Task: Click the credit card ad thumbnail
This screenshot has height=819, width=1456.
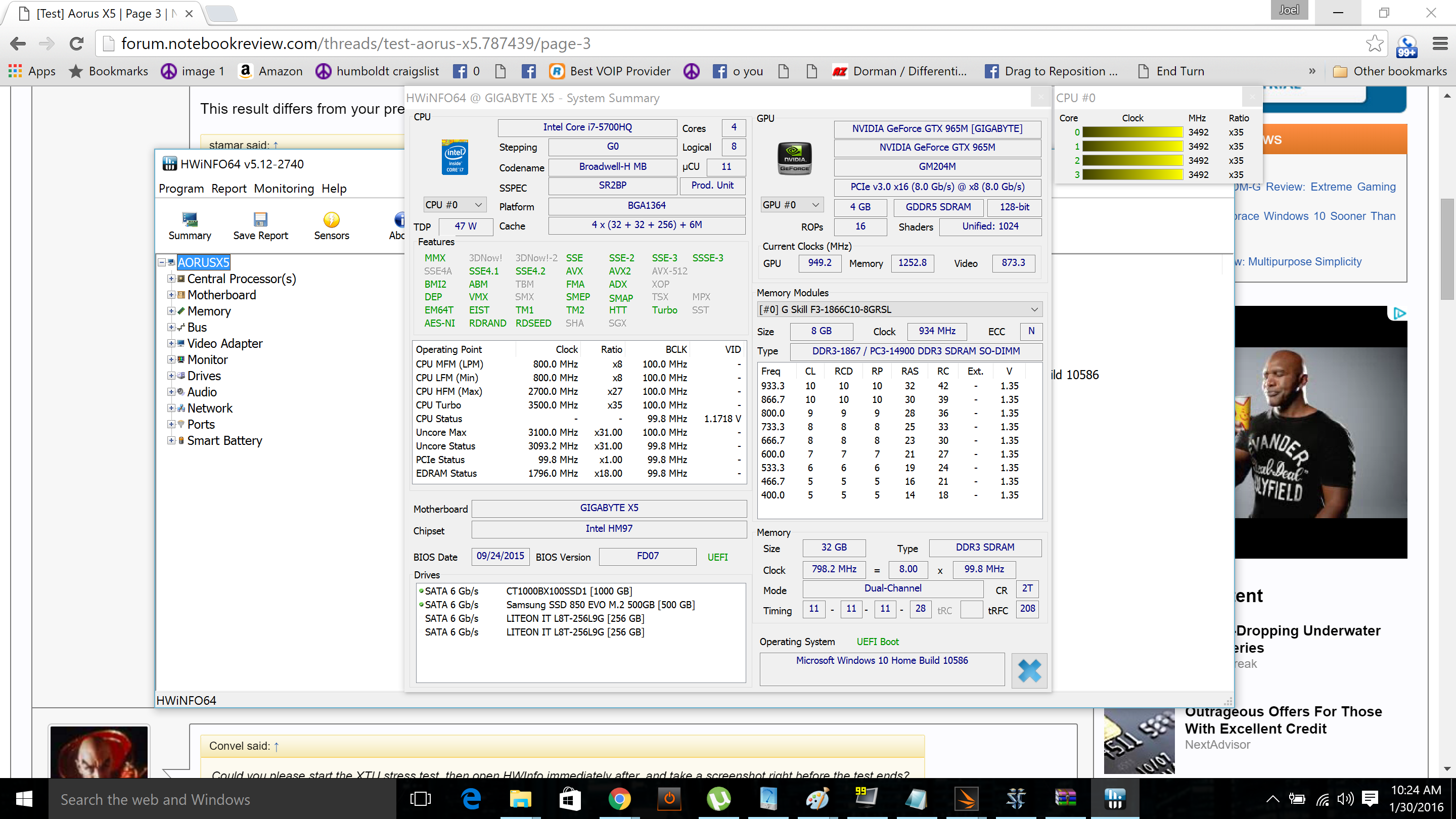Action: (1139, 741)
